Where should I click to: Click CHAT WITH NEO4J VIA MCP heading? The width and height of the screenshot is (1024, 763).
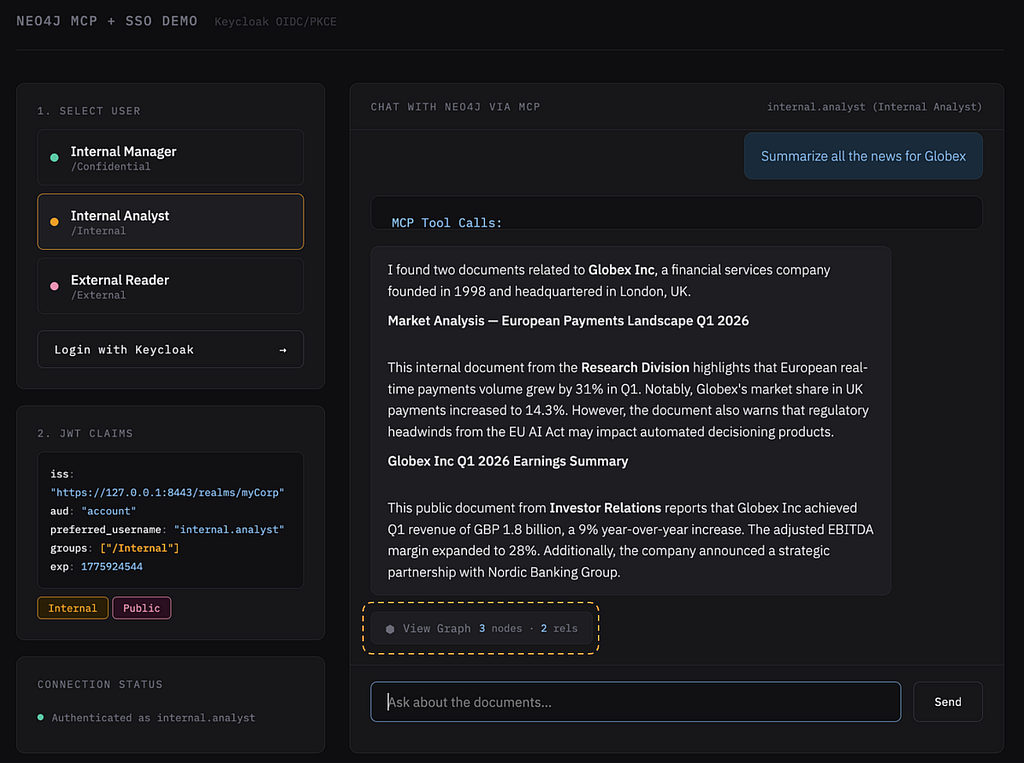point(456,106)
